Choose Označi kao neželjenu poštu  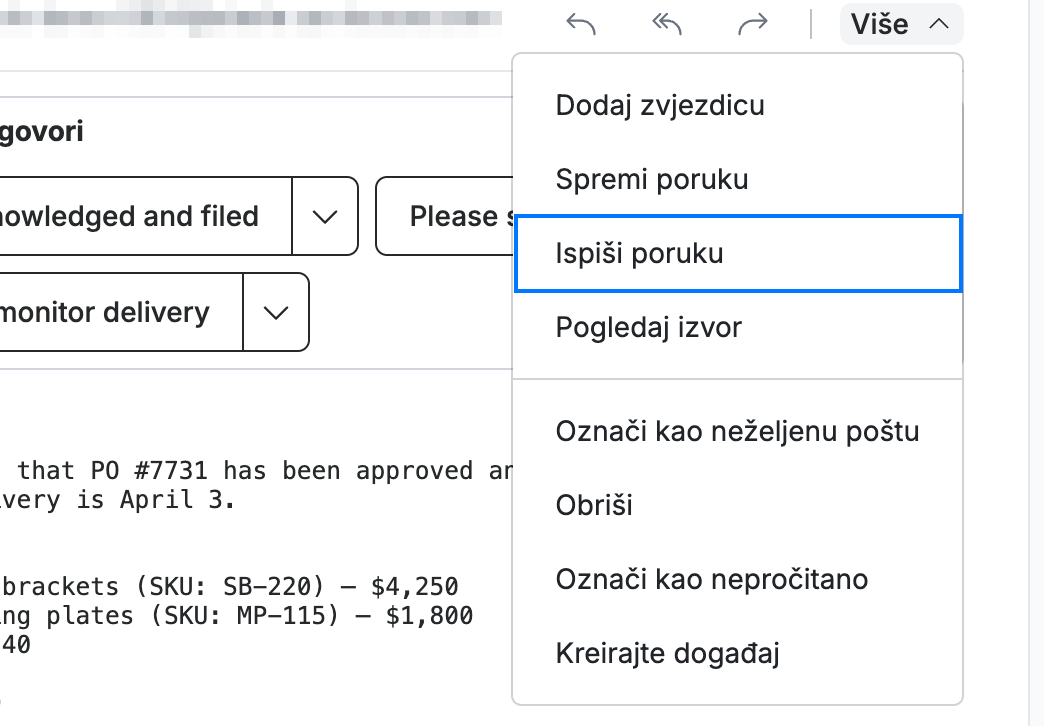[738, 431]
